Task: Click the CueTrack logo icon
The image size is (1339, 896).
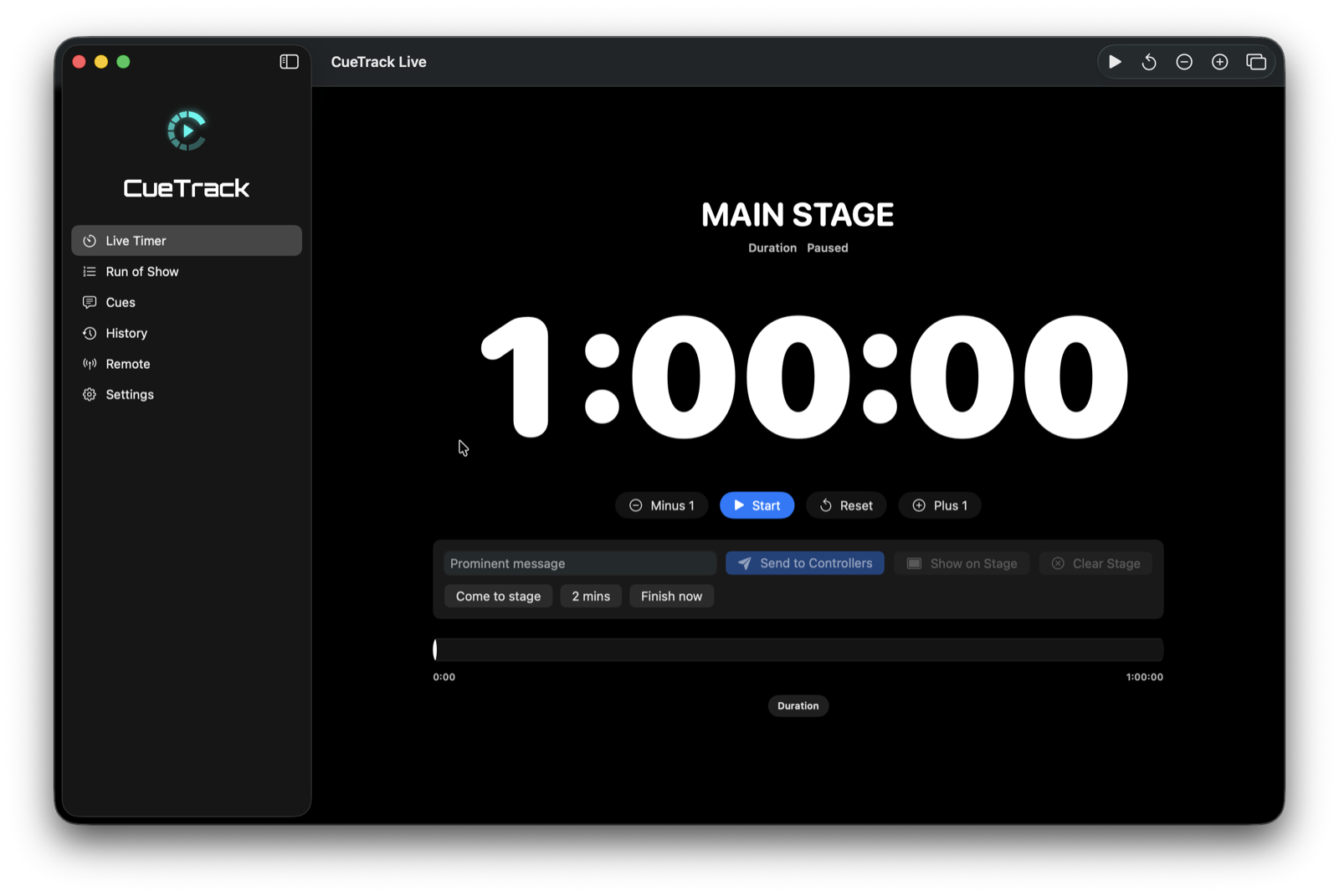Action: pos(187,131)
